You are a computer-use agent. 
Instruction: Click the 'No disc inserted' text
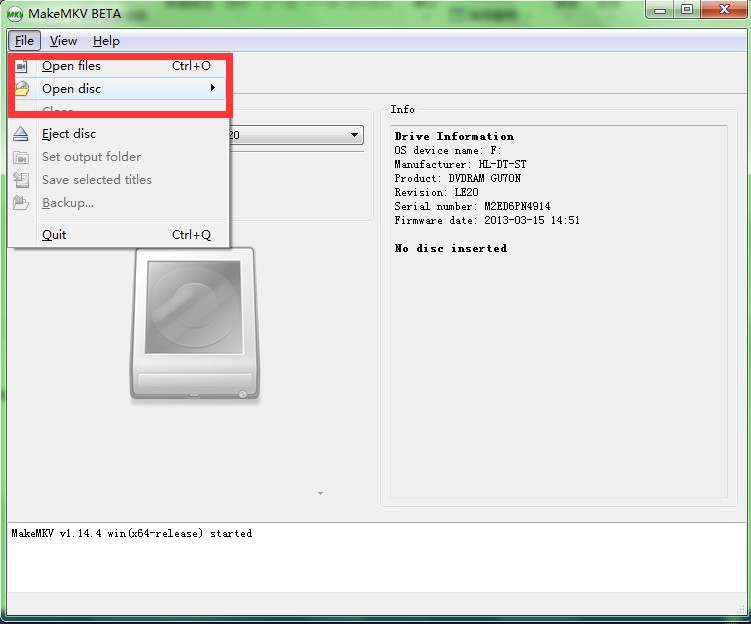pyautogui.click(x=451, y=248)
